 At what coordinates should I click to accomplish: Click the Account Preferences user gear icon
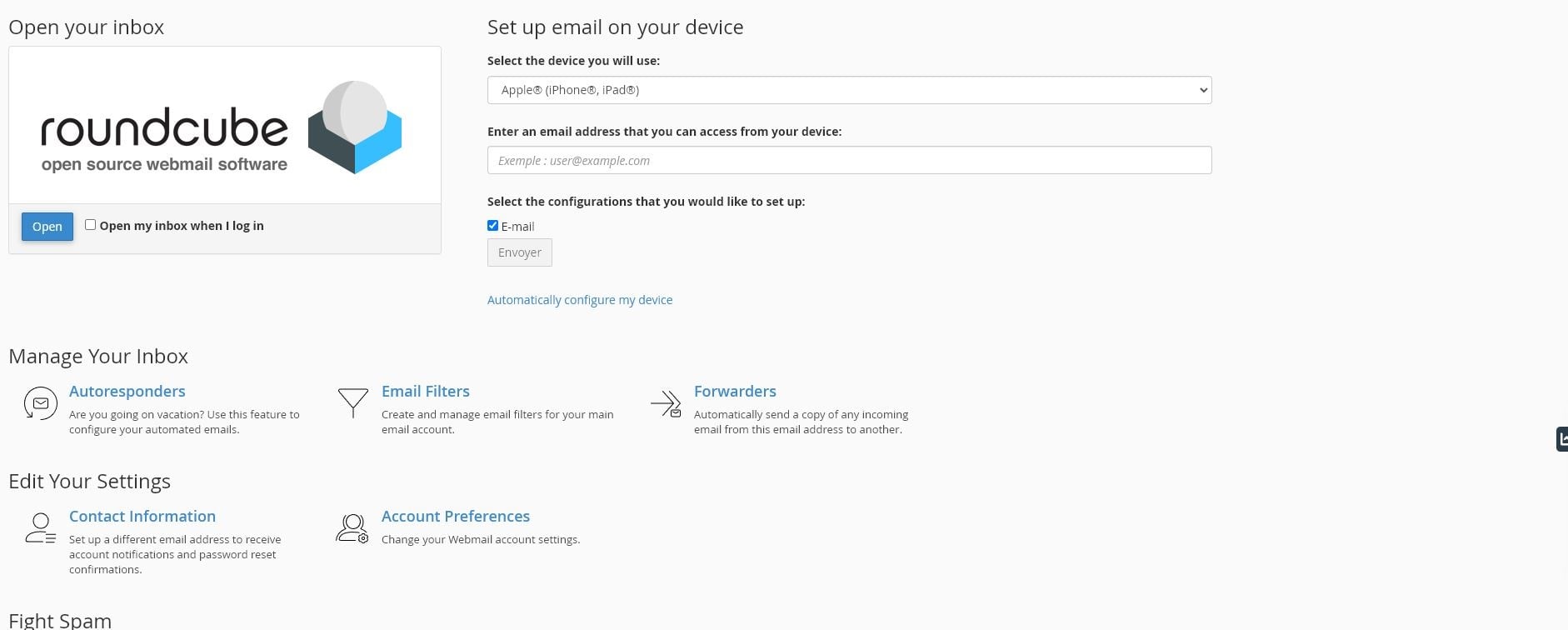click(x=352, y=528)
